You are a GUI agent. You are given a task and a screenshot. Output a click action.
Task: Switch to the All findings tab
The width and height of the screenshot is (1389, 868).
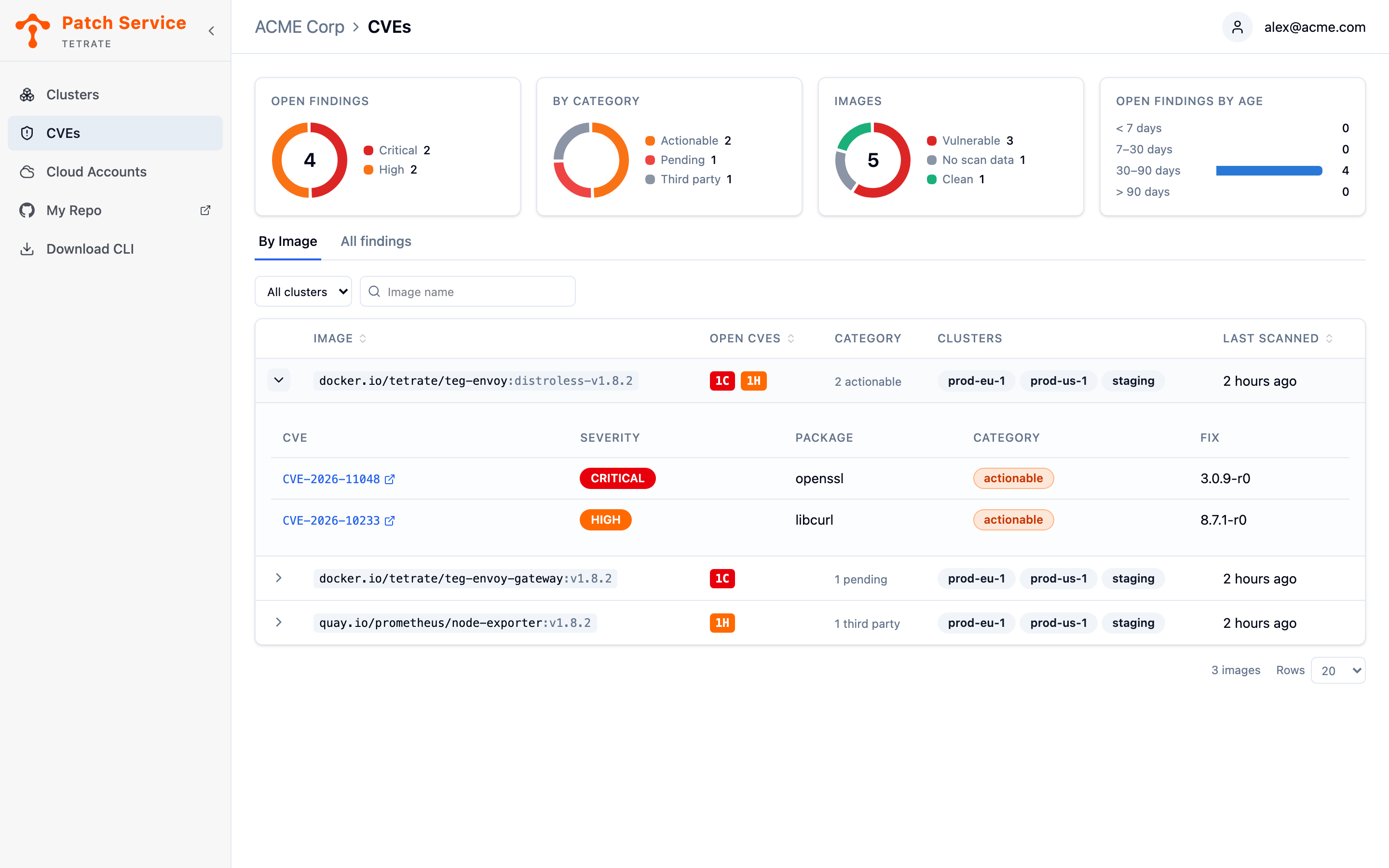point(376,242)
